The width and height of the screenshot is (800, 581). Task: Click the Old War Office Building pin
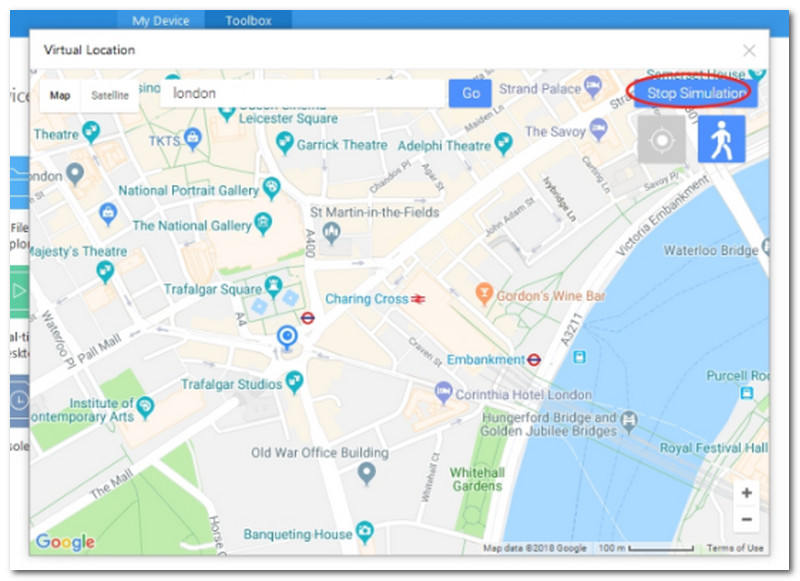pos(367,473)
